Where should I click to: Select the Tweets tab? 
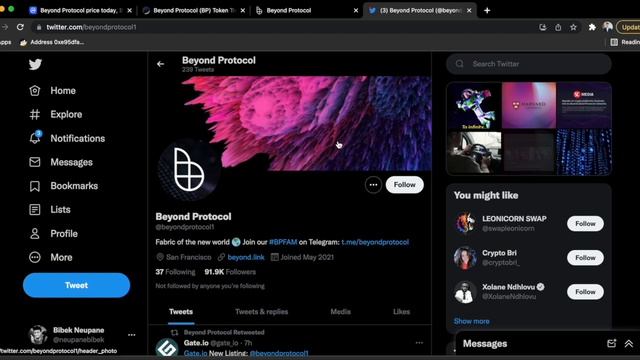(x=181, y=312)
